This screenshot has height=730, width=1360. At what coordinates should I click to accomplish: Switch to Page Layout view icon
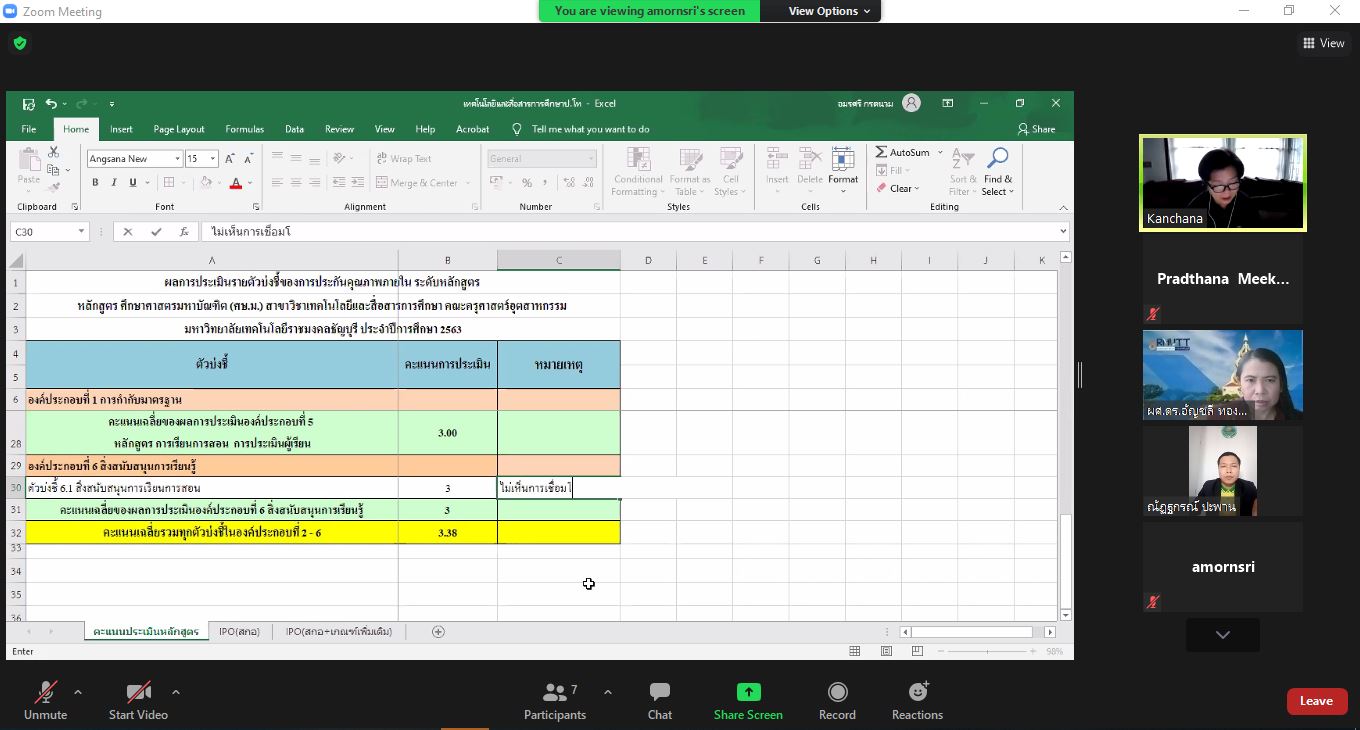click(x=886, y=651)
